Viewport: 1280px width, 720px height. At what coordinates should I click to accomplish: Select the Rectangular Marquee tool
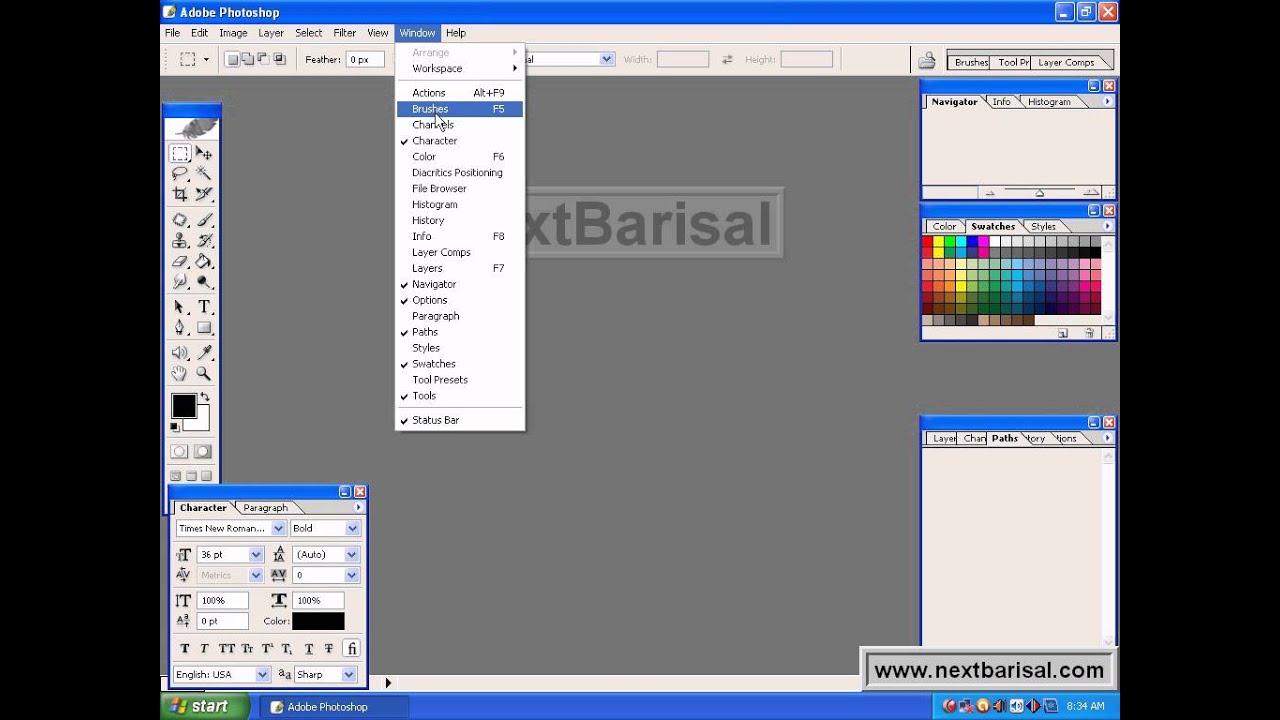(x=180, y=154)
